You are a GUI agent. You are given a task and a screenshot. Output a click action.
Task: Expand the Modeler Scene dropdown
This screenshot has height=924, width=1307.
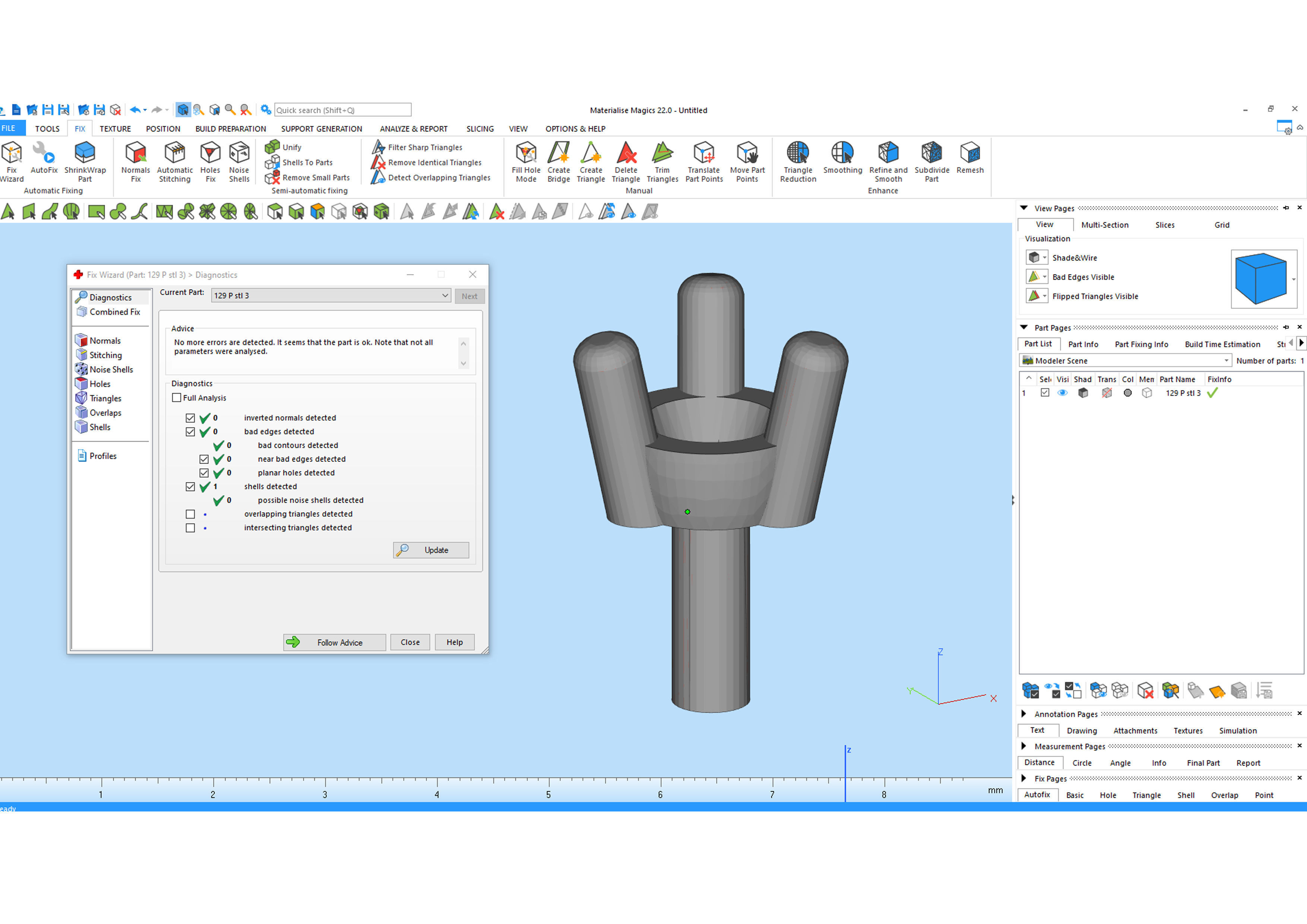coord(1226,360)
